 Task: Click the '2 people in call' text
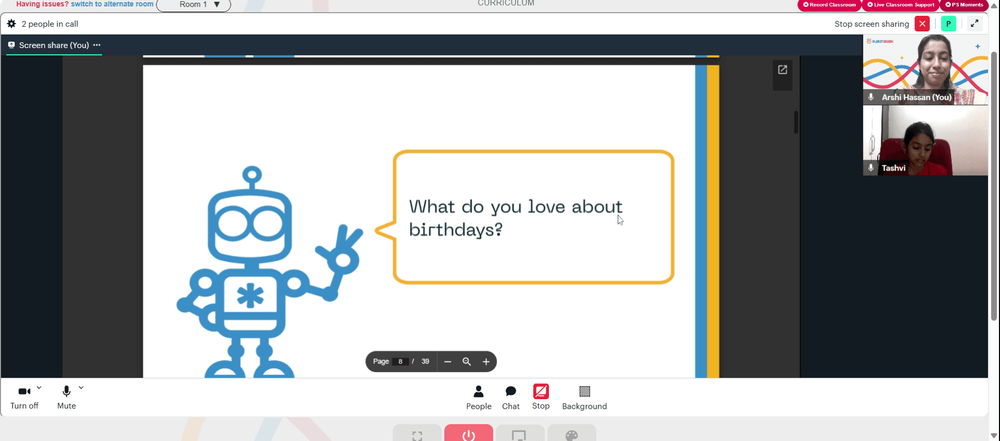pos(50,24)
